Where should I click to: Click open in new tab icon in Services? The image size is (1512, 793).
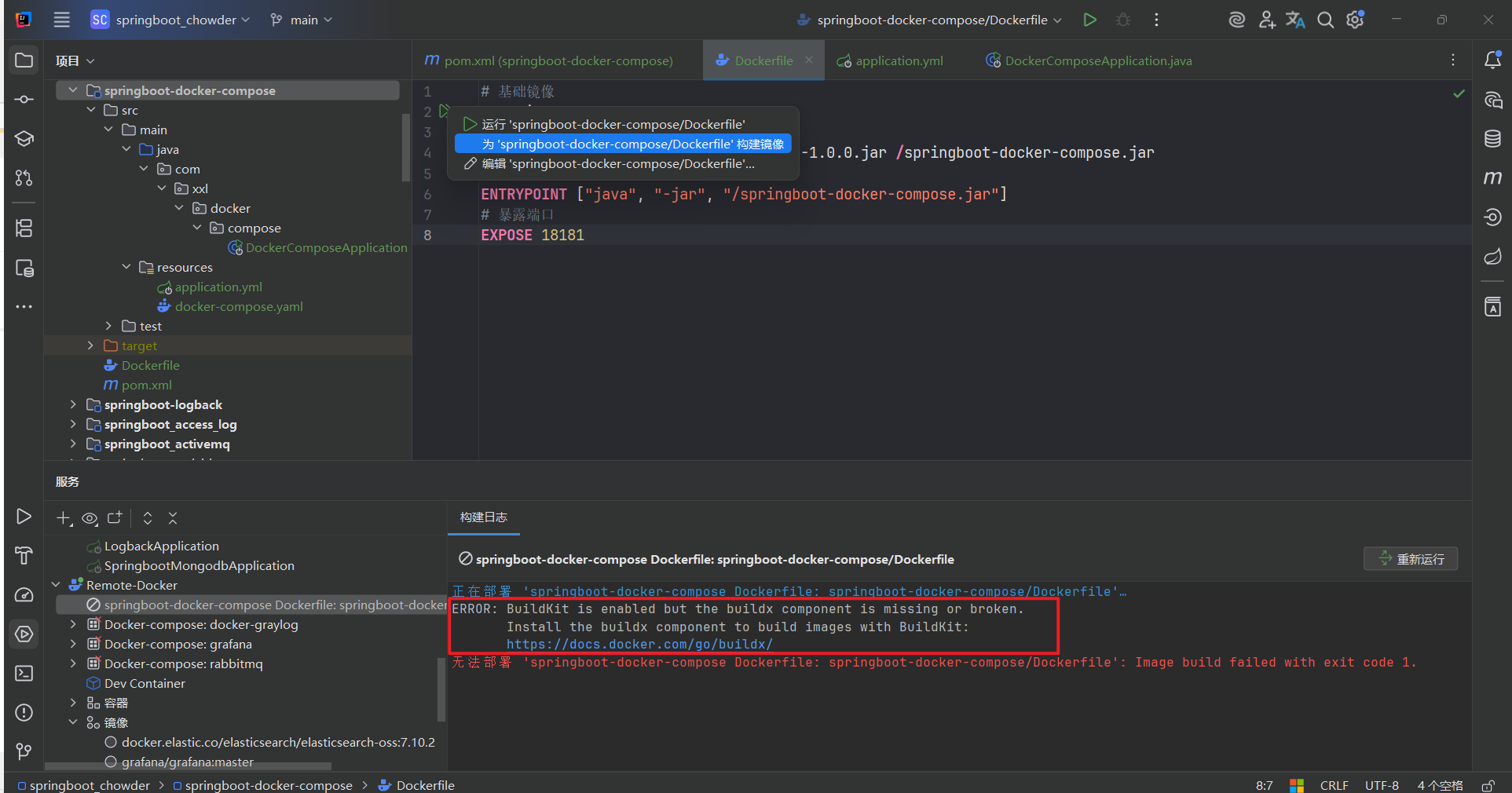pos(115,517)
